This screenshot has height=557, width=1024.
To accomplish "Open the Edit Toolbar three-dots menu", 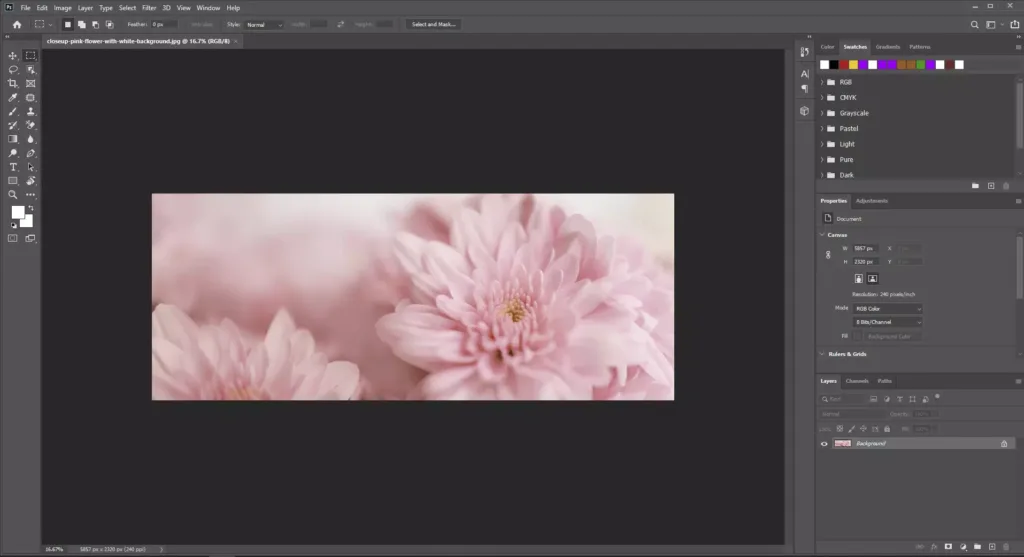I will 31,195.
